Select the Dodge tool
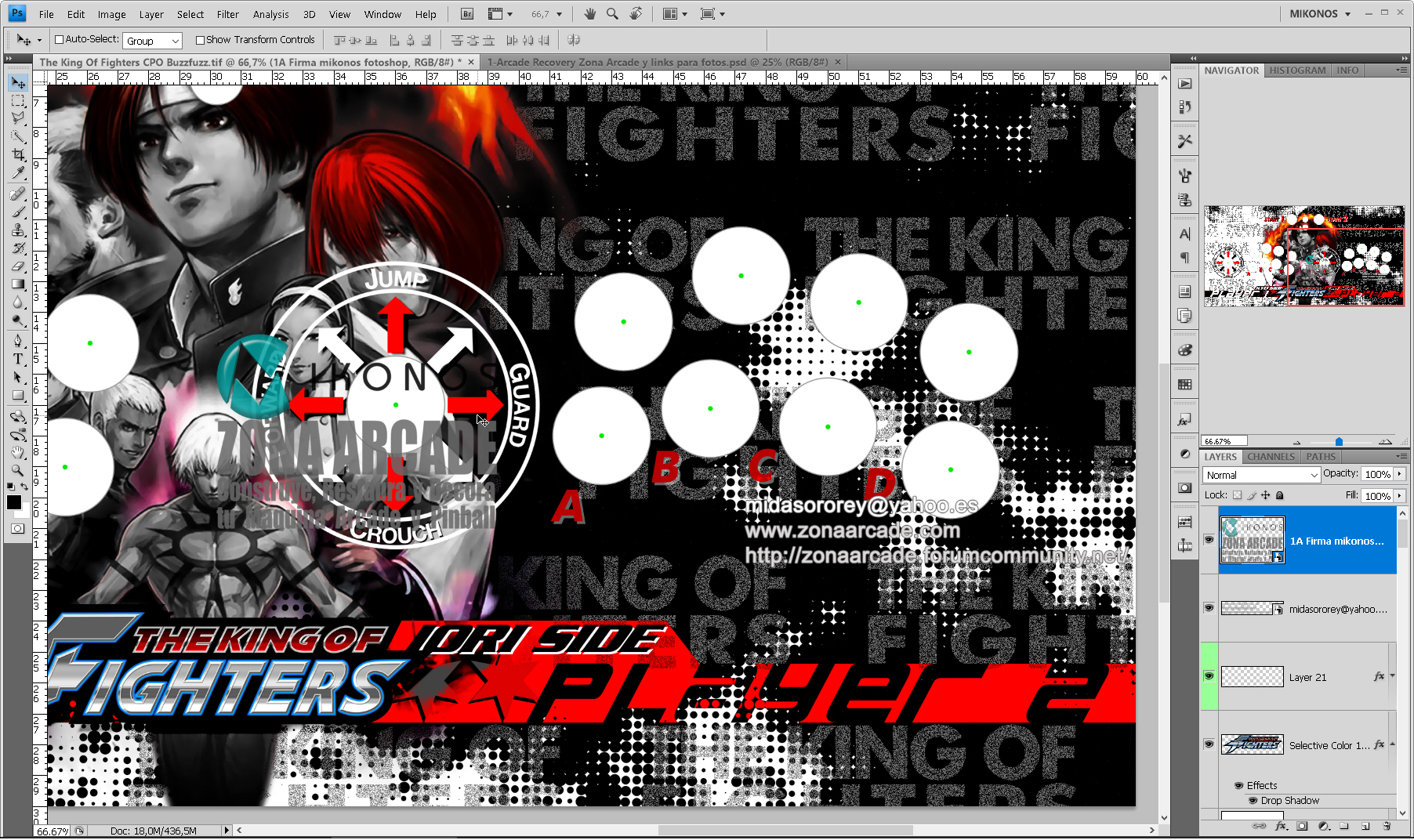 pos(18,320)
